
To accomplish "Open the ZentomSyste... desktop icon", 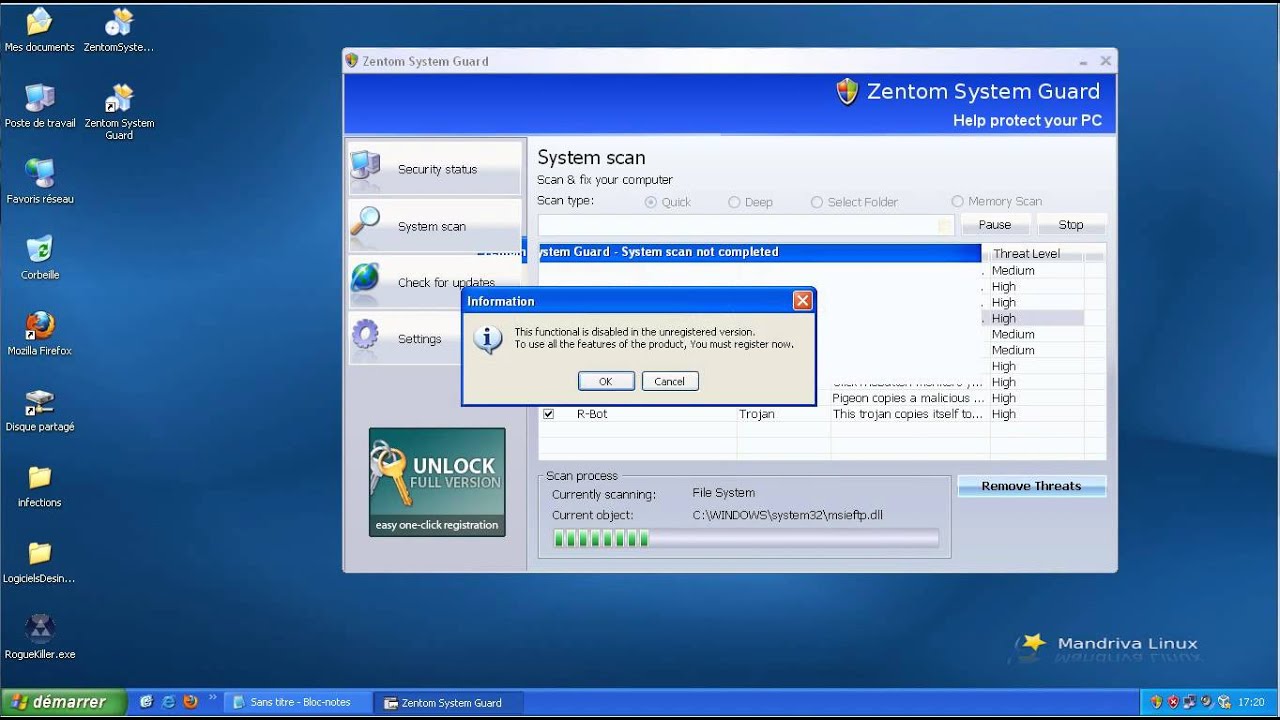I will pyautogui.click(x=119, y=30).
